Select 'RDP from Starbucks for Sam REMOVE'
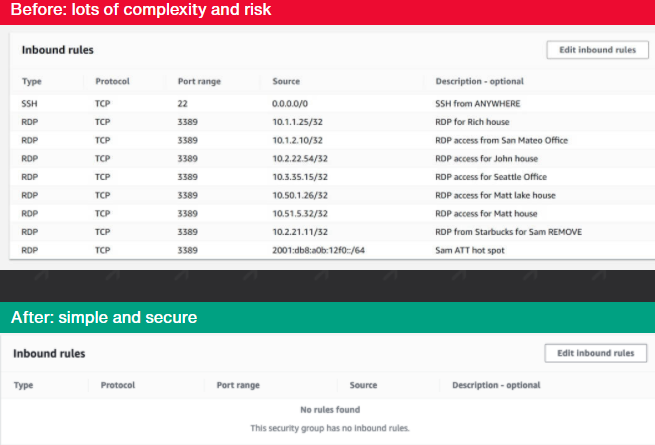The height and width of the screenshot is (445, 655). click(x=509, y=232)
